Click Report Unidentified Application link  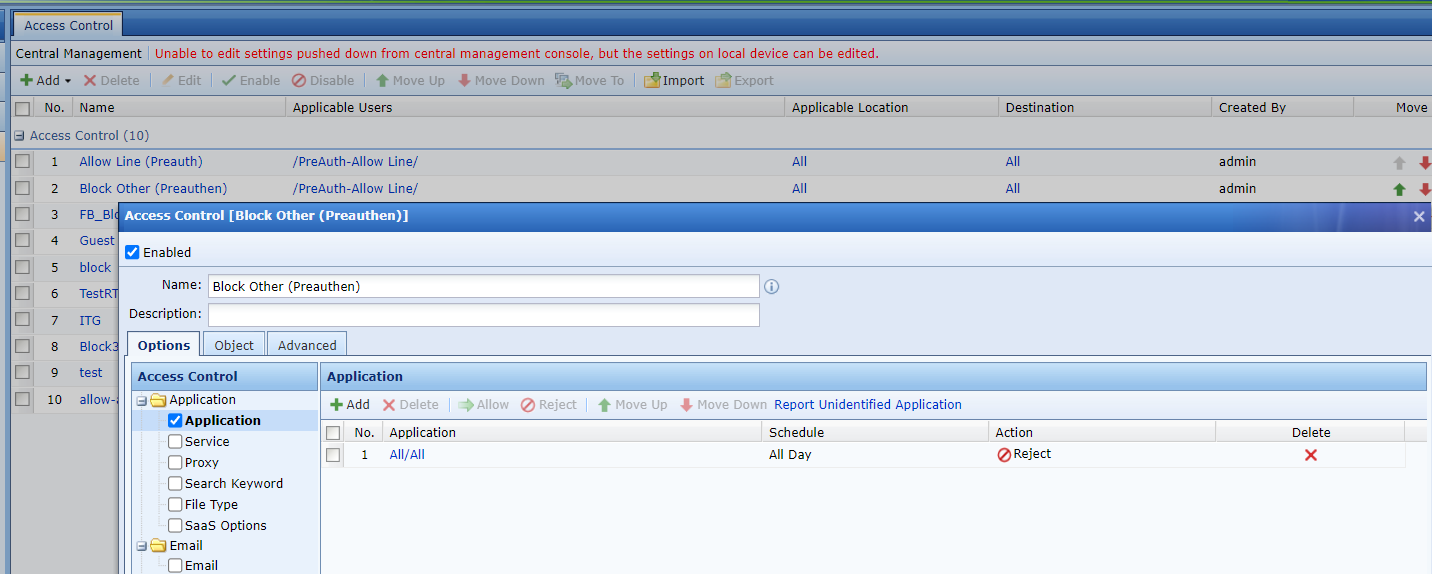click(x=868, y=405)
